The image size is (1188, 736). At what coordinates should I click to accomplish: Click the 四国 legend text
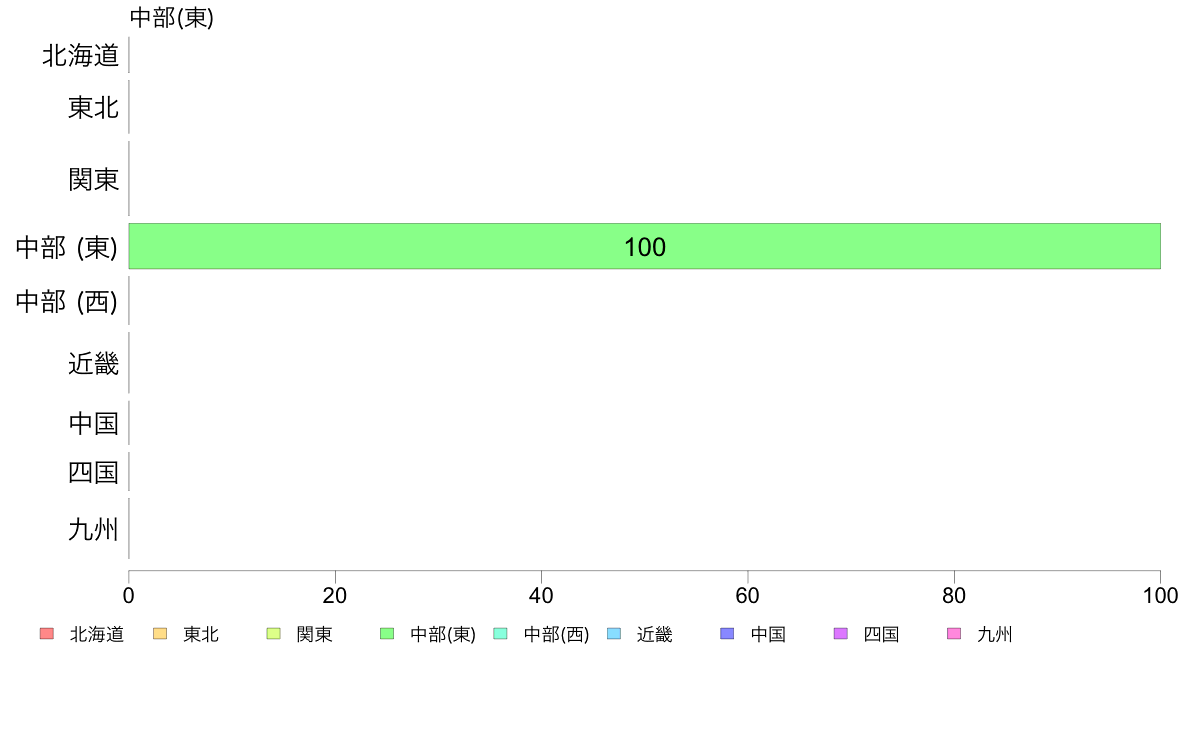tap(881, 634)
